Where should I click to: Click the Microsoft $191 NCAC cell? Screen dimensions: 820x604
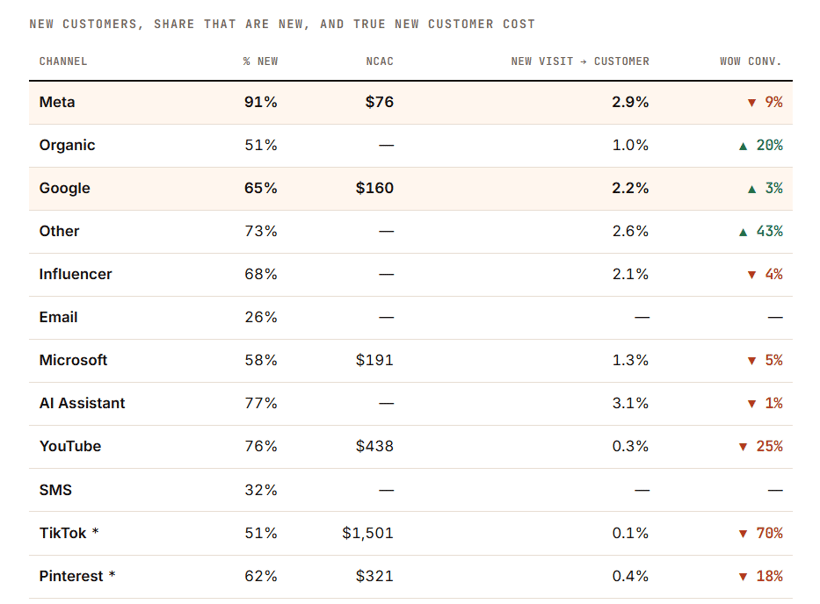(374, 360)
